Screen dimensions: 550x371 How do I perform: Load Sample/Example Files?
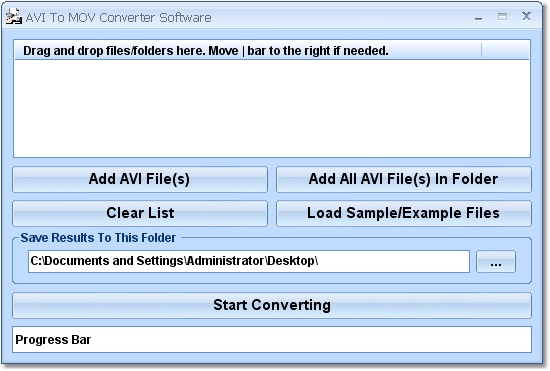(404, 213)
